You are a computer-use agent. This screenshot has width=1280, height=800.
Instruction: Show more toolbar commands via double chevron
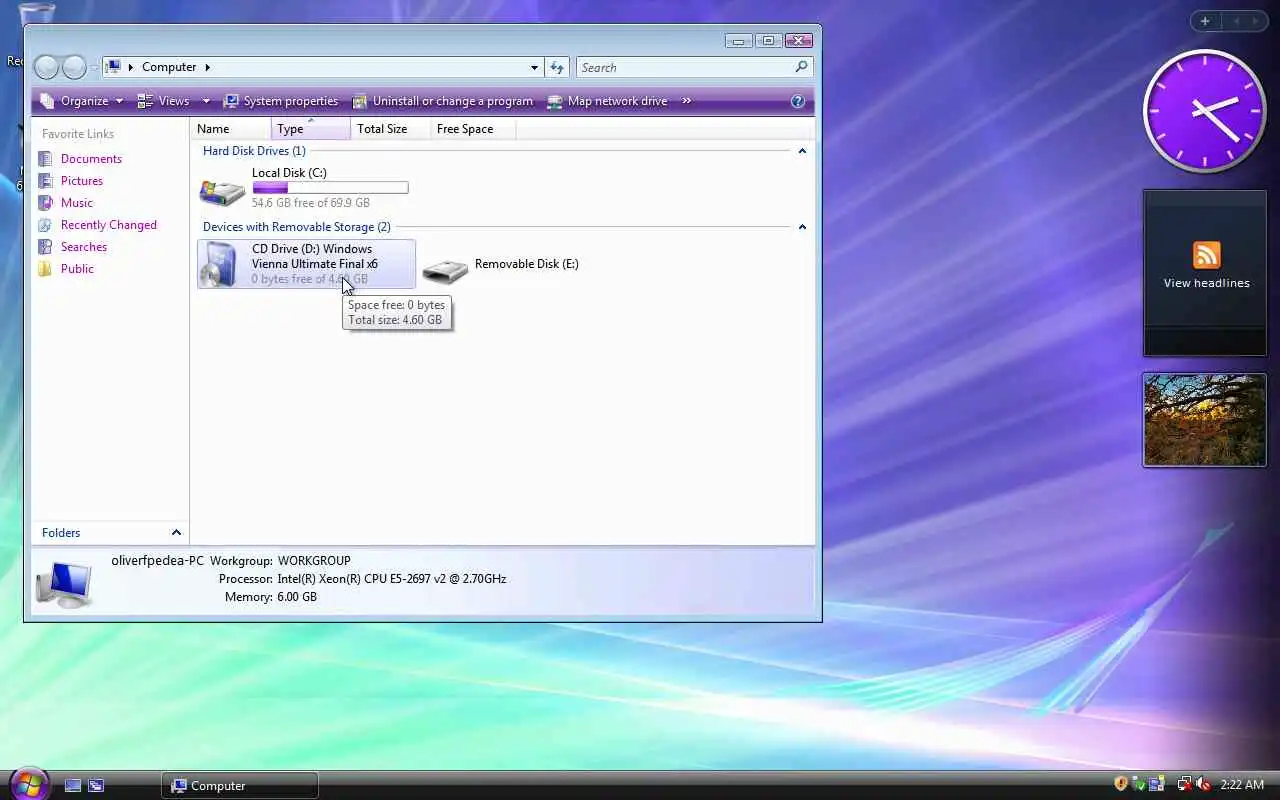point(687,101)
